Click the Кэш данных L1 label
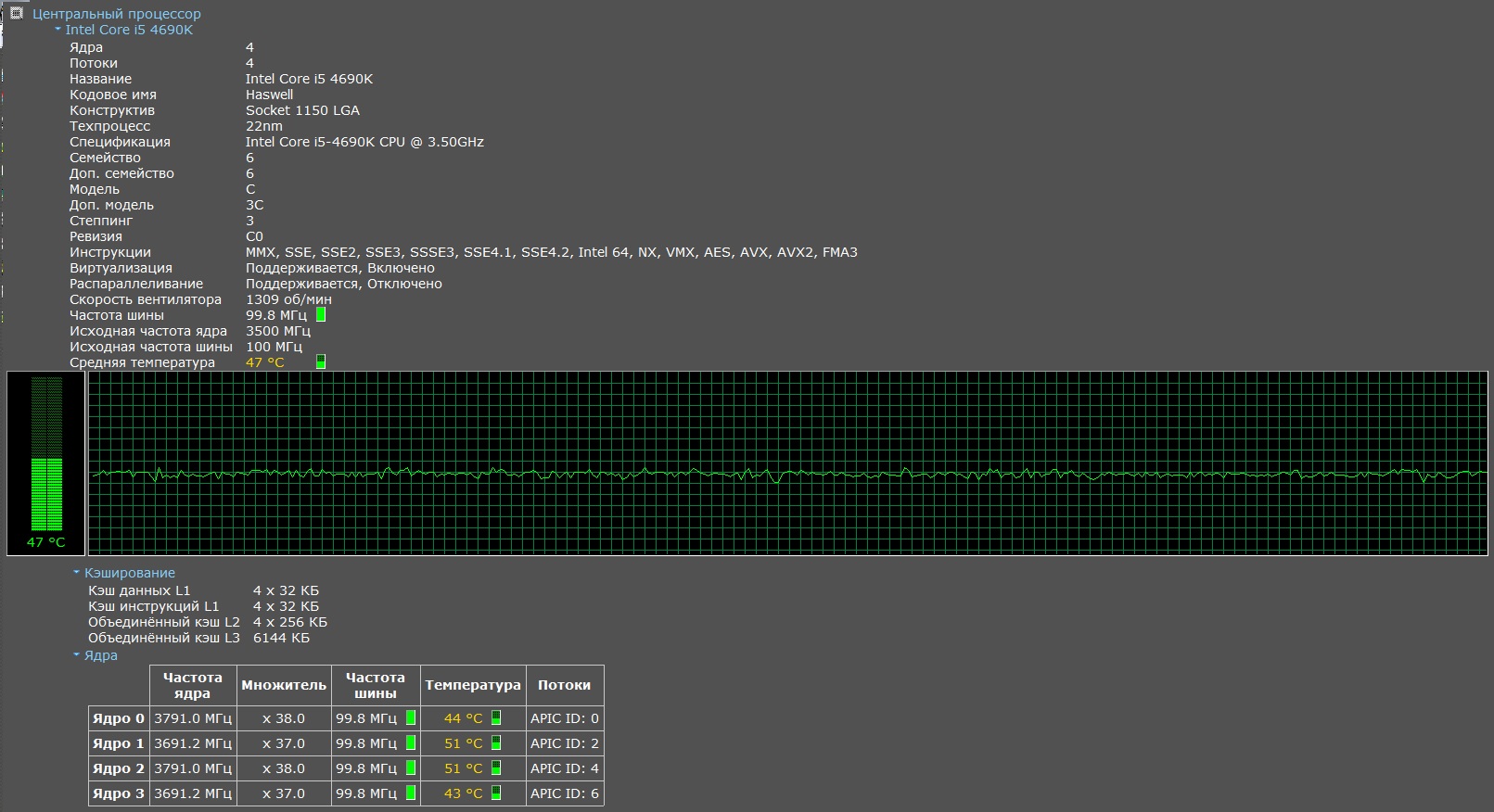The width and height of the screenshot is (1494, 812). tap(139, 590)
